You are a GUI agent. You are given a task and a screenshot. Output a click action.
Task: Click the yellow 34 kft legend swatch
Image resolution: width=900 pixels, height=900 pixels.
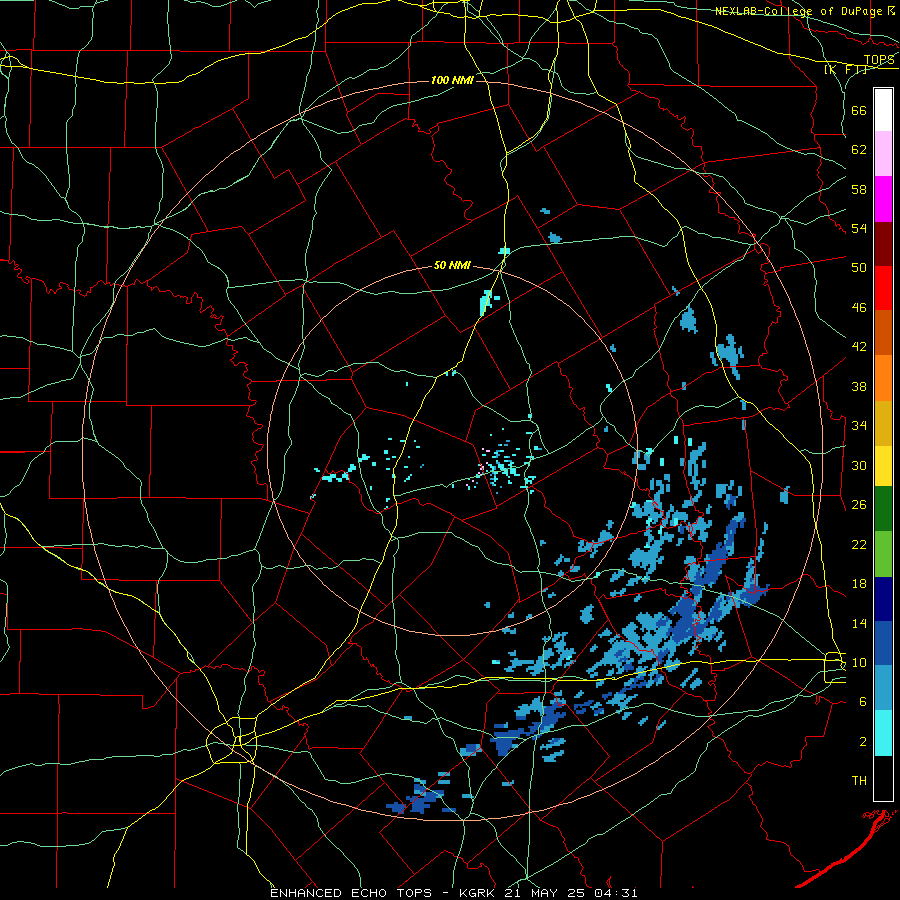883,465
